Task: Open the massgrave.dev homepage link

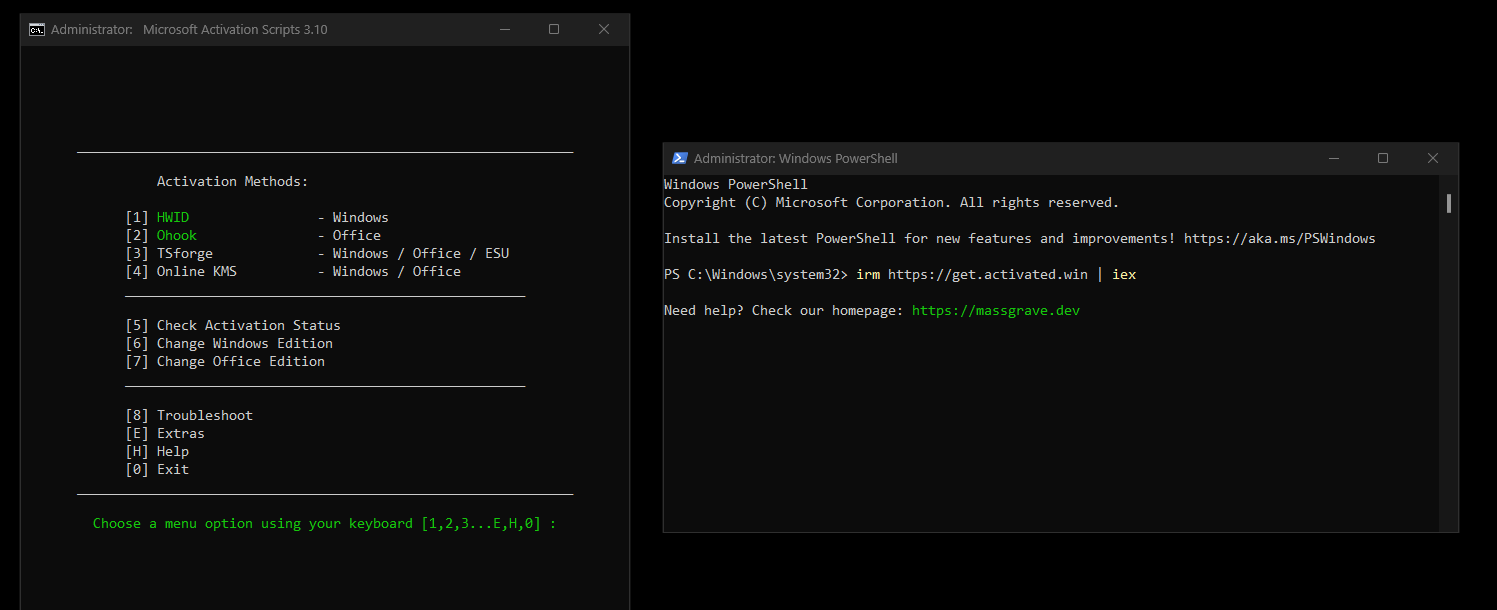Action: click(x=995, y=310)
